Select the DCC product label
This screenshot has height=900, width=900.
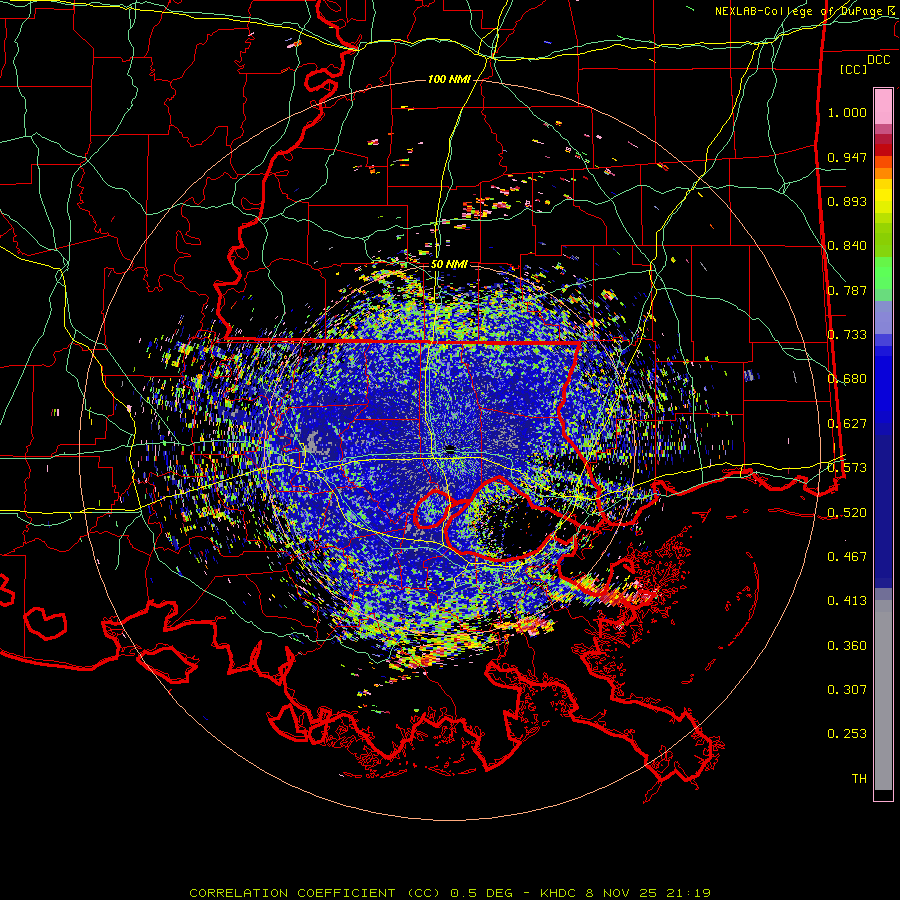pos(879,60)
